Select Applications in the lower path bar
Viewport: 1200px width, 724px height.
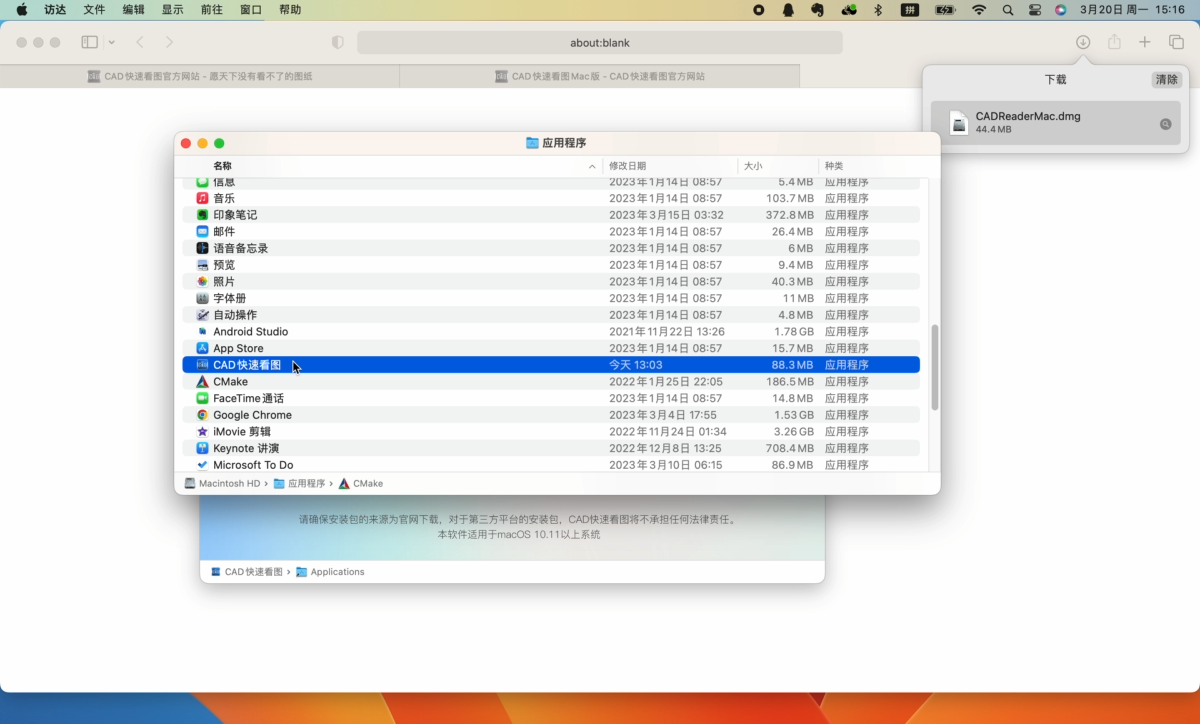pos(330,572)
